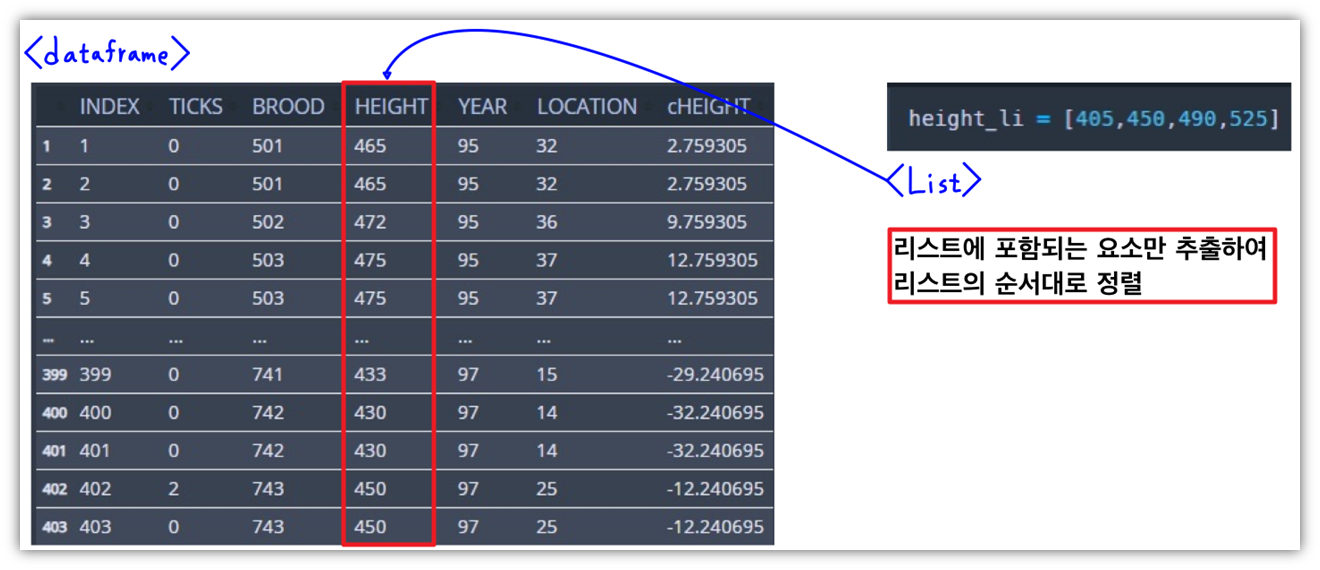Select 405 in the height_li list
This screenshot has height=570, width=1320.
[x=1095, y=119]
